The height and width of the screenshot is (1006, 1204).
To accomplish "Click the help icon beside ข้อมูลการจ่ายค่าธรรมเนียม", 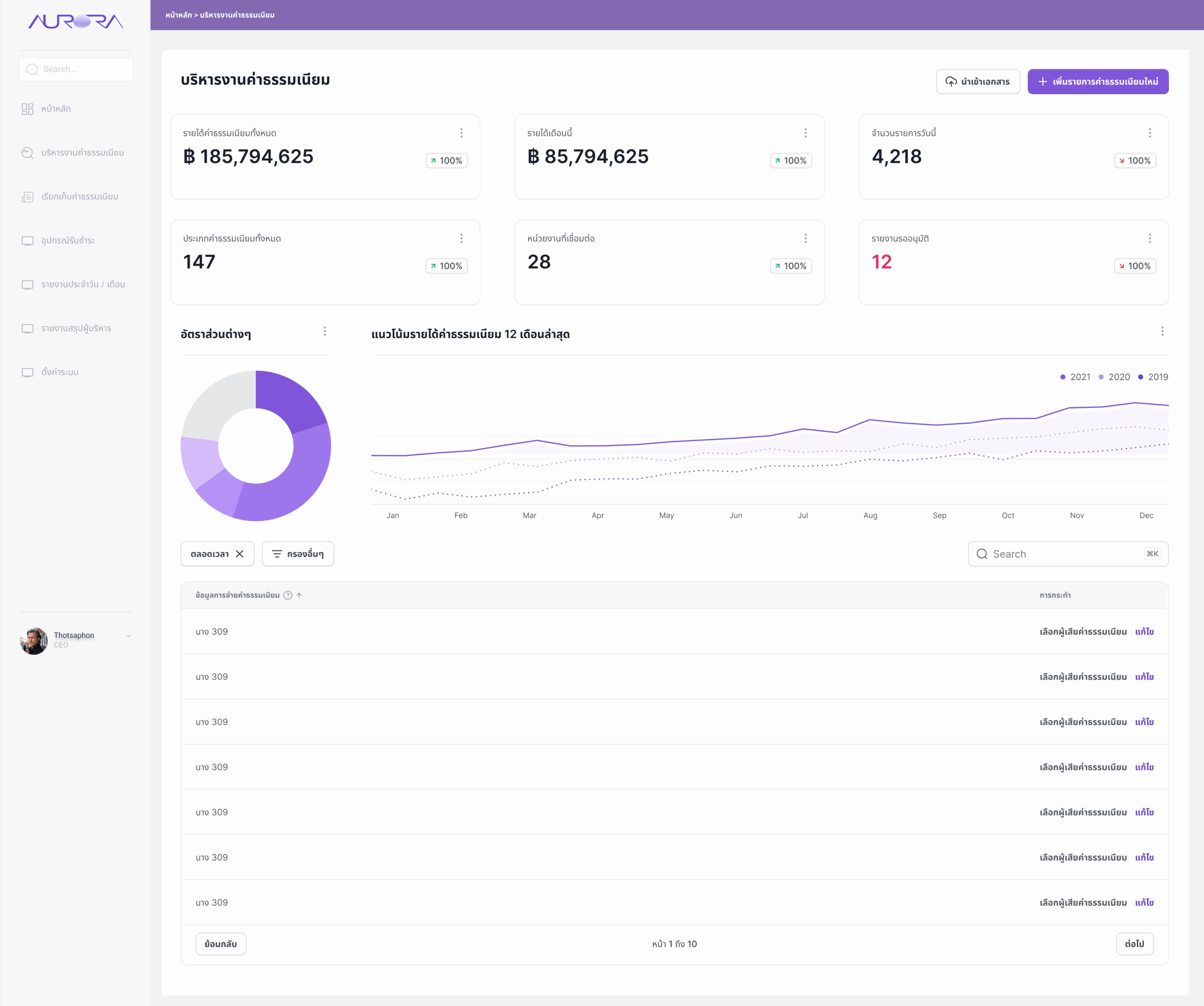I will point(288,595).
